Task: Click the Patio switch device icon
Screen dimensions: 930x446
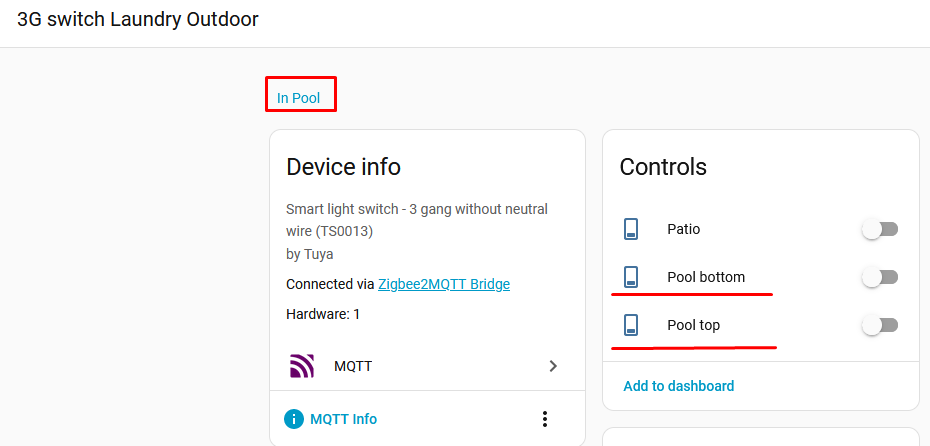Action: click(x=631, y=229)
